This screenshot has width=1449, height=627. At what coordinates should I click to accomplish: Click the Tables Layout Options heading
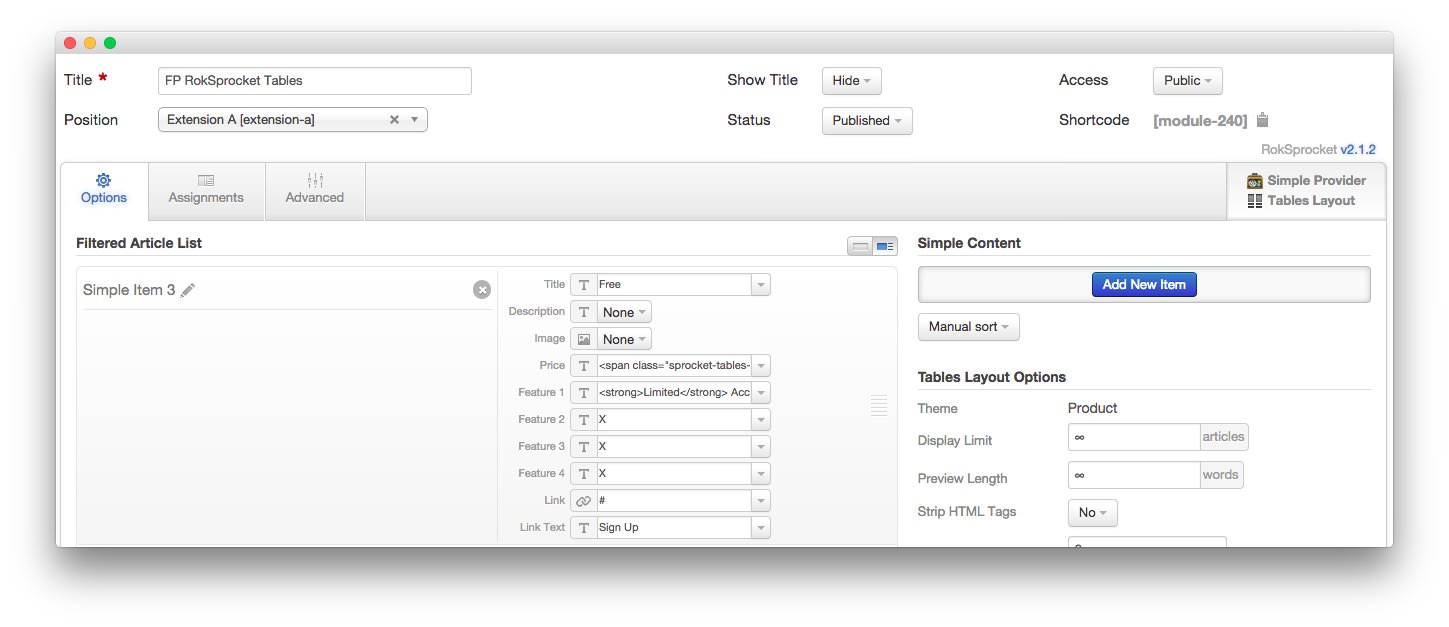pyautogui.click(x=992, y=378)
